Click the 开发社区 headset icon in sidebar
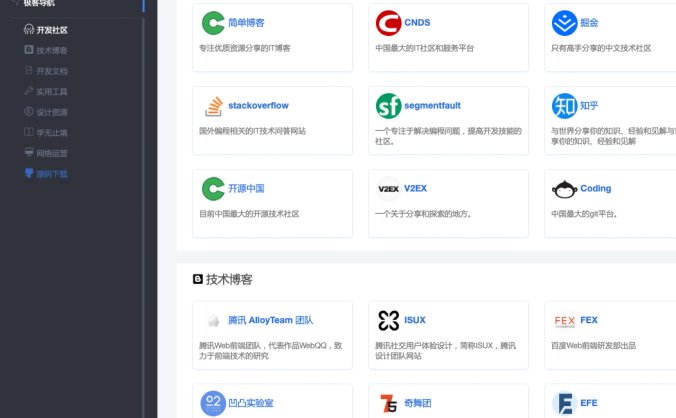The width and height of the screenshot is (676, 418). [x=29, y=29]
